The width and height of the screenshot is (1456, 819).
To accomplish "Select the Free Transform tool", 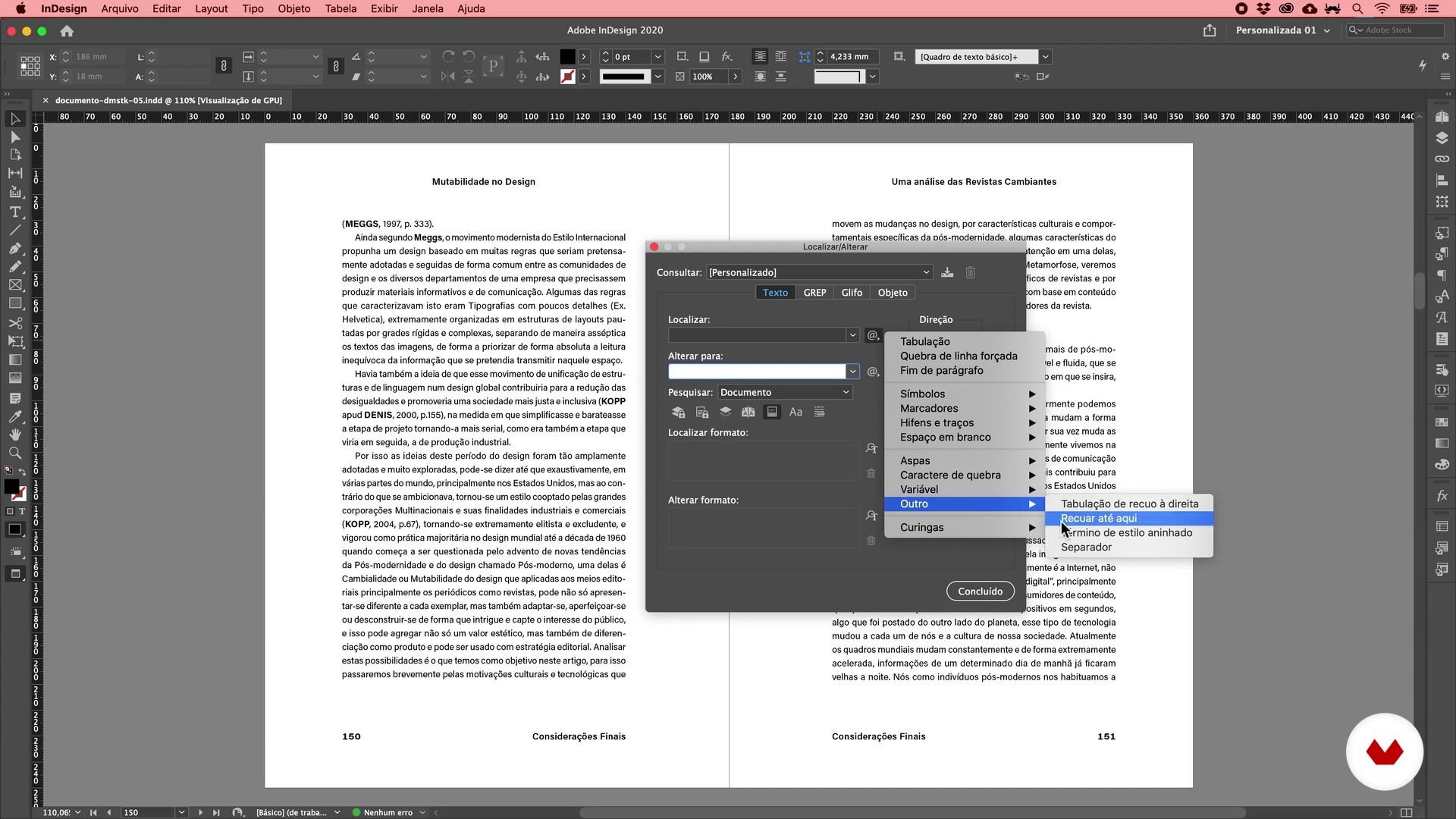I will [14, 341].
